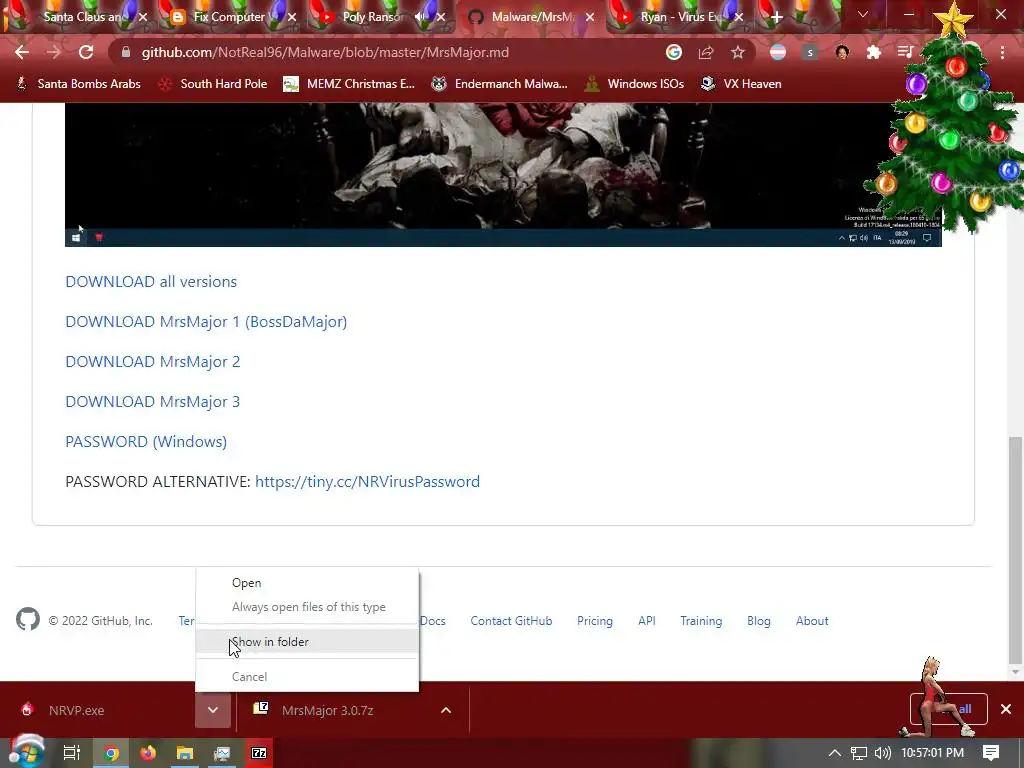Screen dimensions: 1024x768
Task: Open the Blog footer link
Action: [x=759, y=621]
